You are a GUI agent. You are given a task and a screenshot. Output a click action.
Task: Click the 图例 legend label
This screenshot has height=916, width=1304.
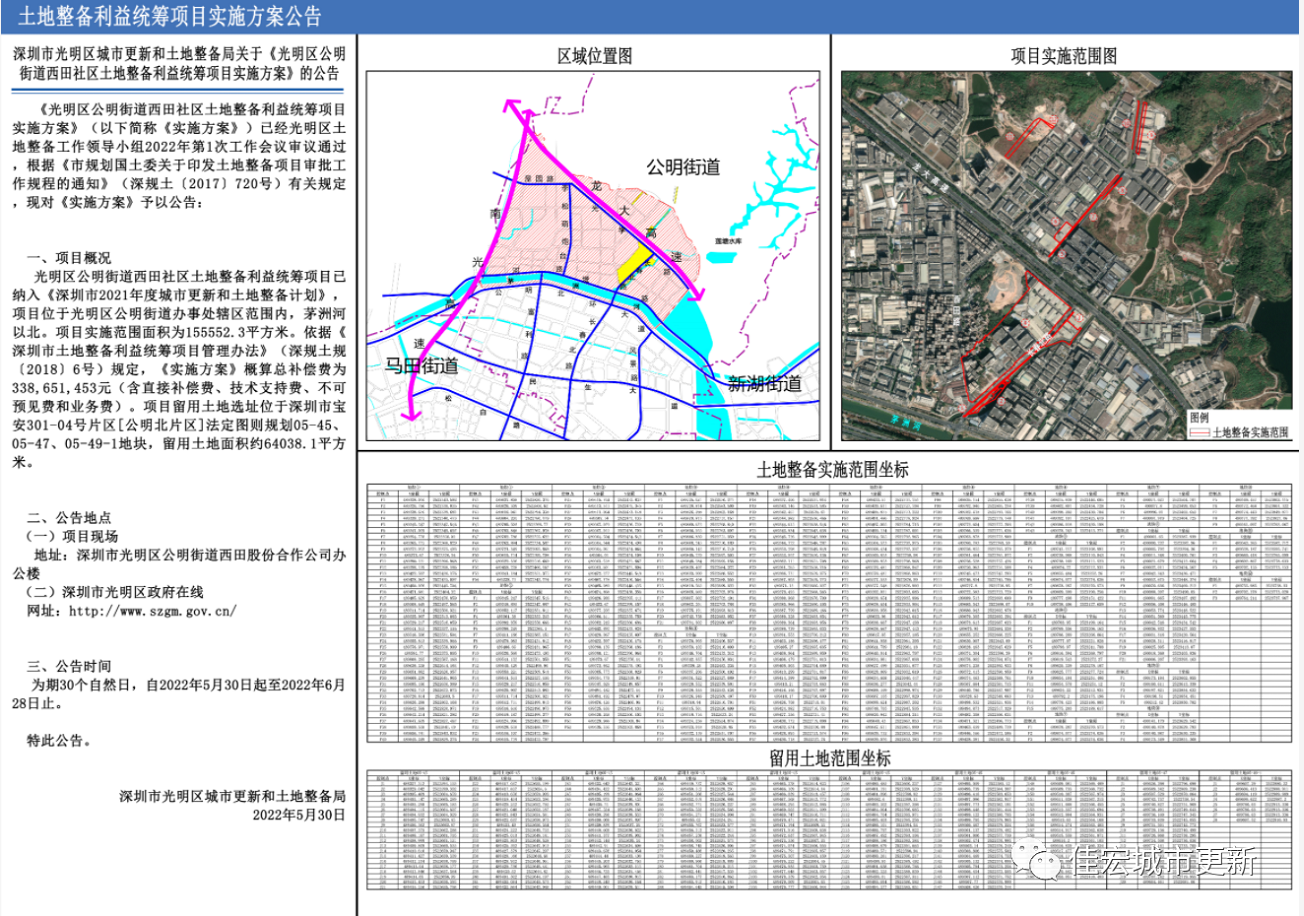point(1199,417)
